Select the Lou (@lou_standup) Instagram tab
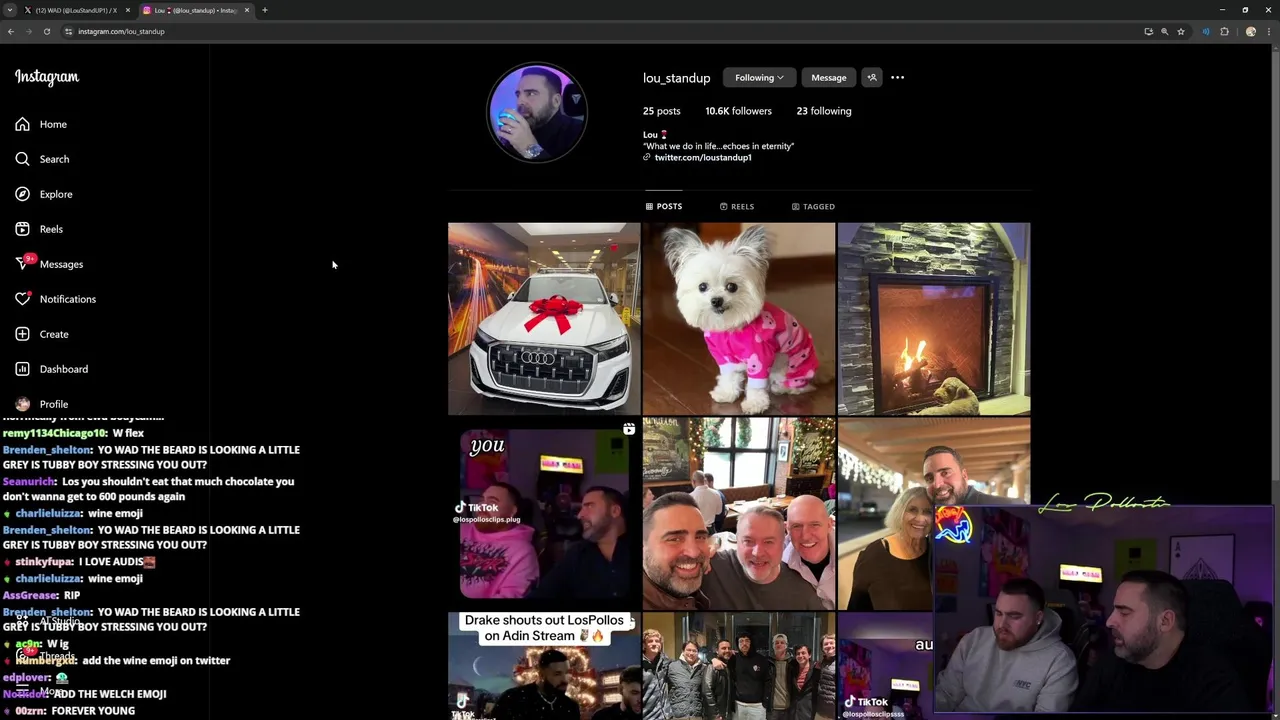 click(195, 10)
